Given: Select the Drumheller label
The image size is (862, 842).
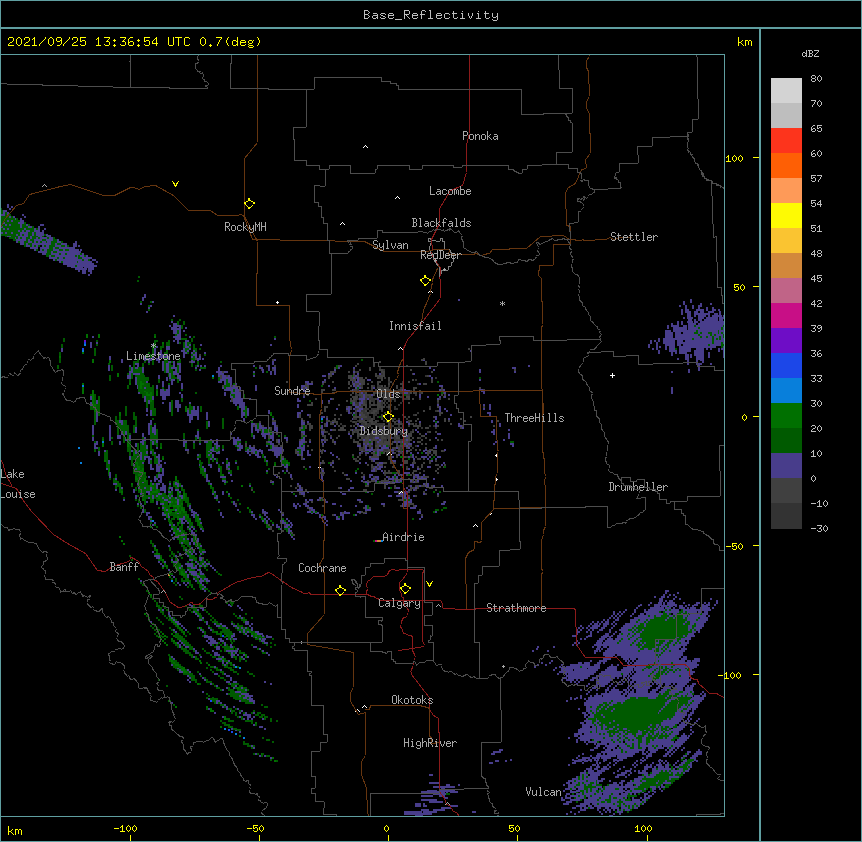Looking at the screenshot, I should coord(638,487).
